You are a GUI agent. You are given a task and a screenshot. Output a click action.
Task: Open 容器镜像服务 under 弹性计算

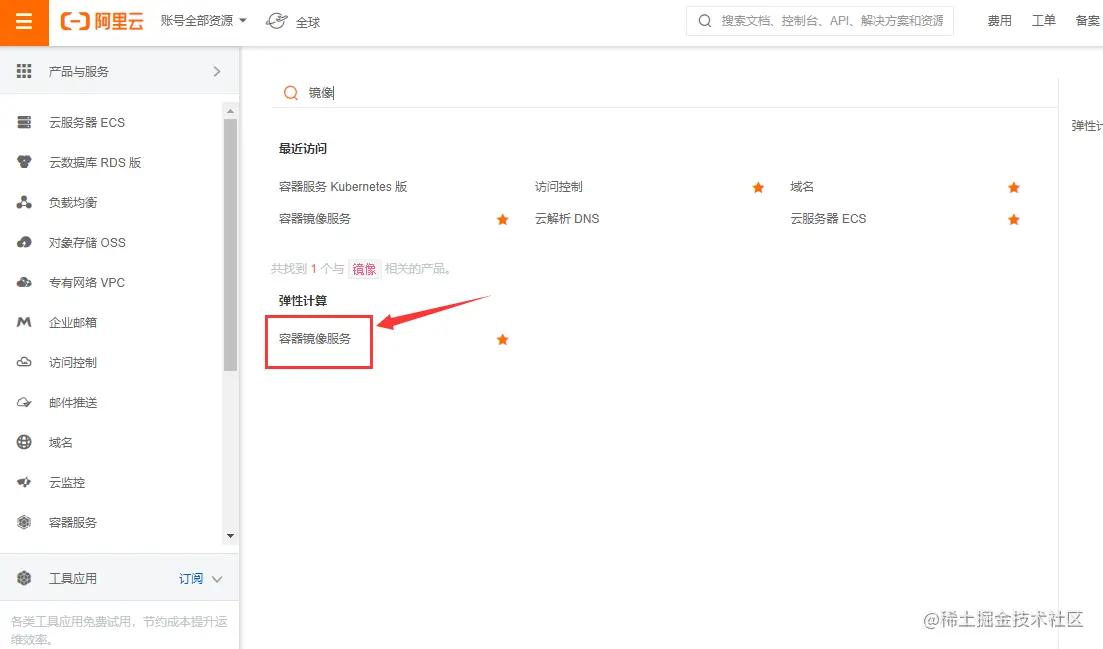314,339
